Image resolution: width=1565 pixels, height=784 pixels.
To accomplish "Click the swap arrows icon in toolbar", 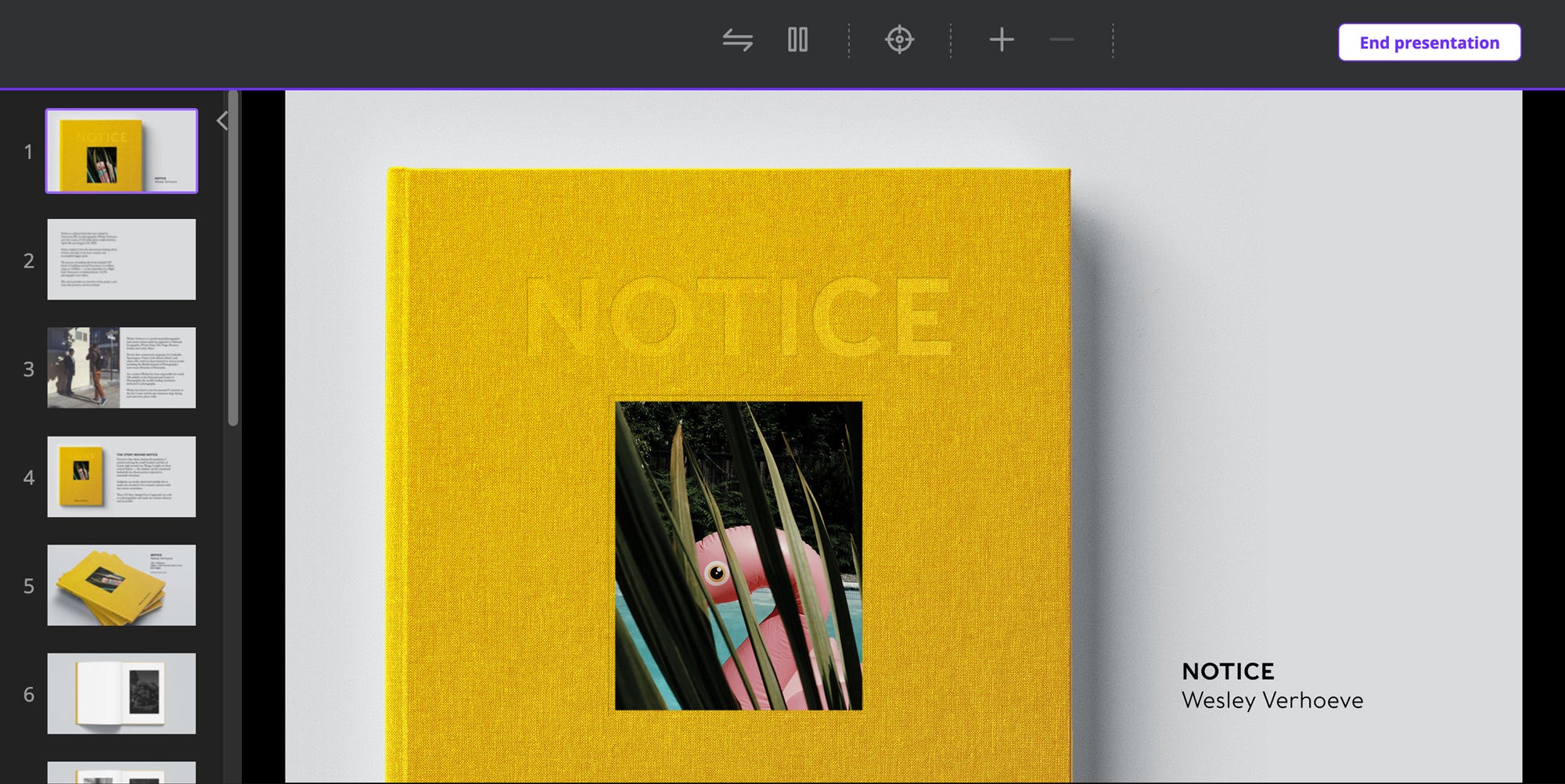I will (x=737, y=40).
